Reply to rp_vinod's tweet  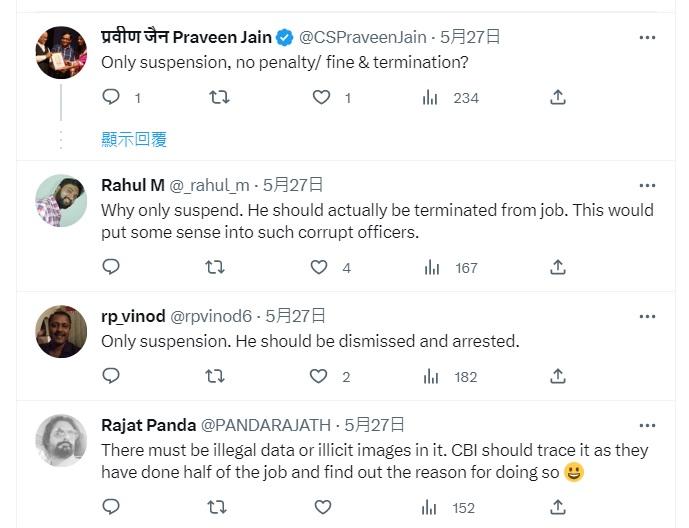tap(111, 377)
